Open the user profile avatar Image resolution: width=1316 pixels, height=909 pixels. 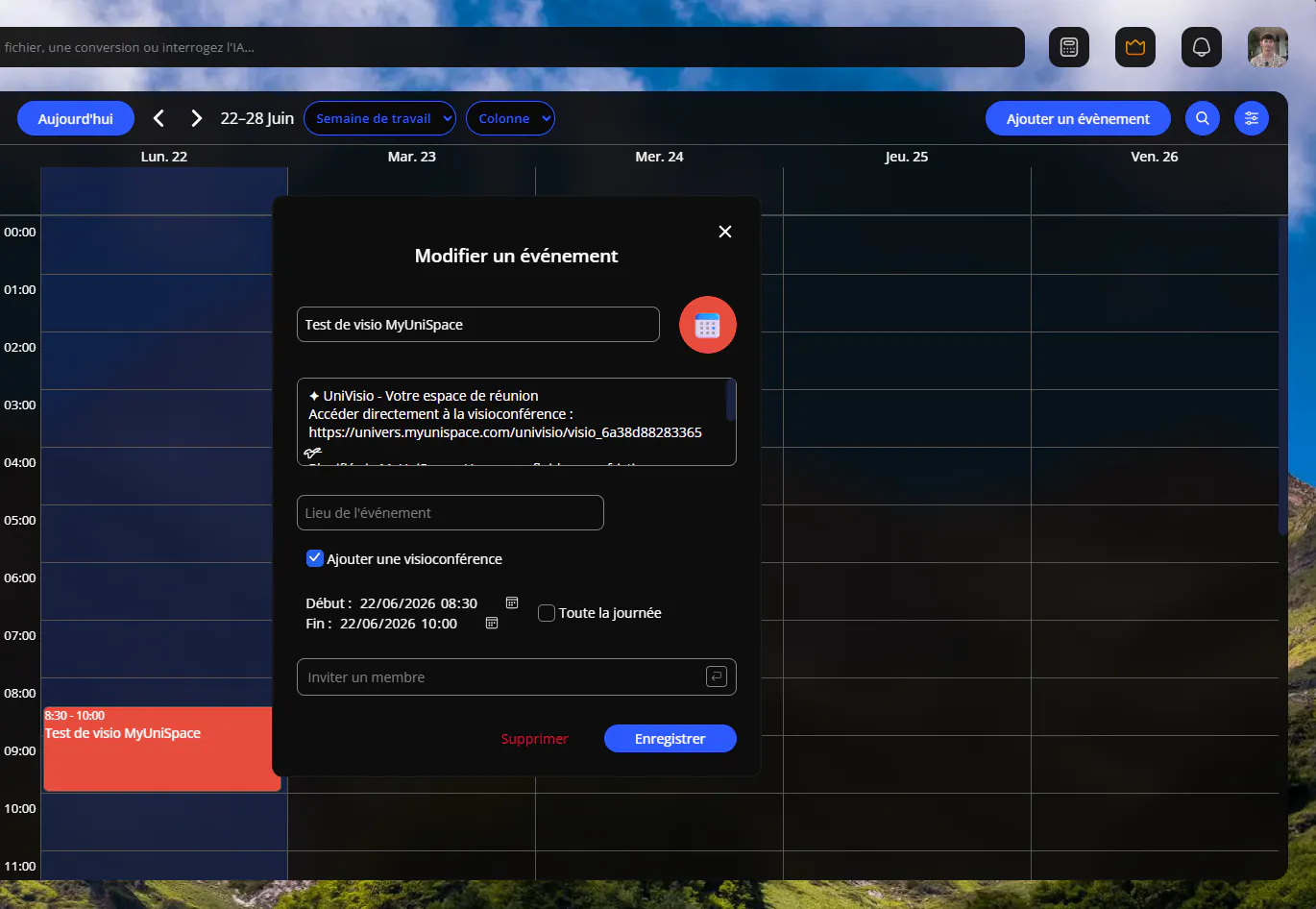(1268, 47)
